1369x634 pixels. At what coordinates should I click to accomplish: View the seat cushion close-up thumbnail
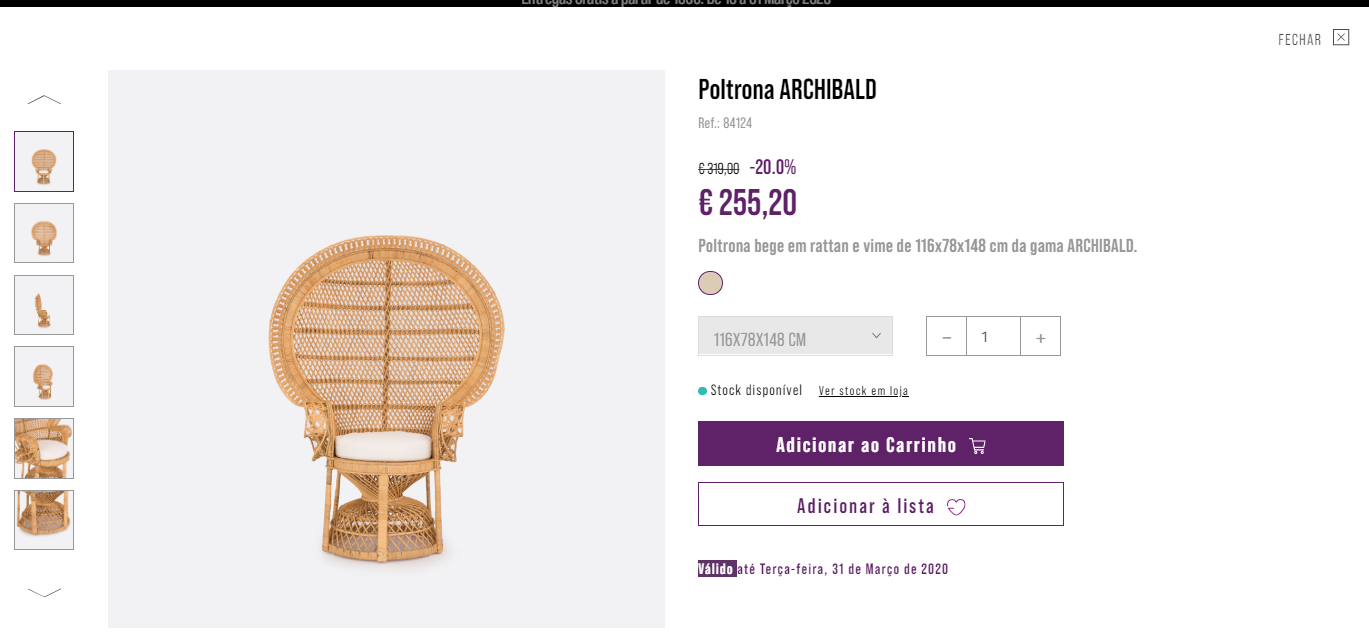pos(44,448)
